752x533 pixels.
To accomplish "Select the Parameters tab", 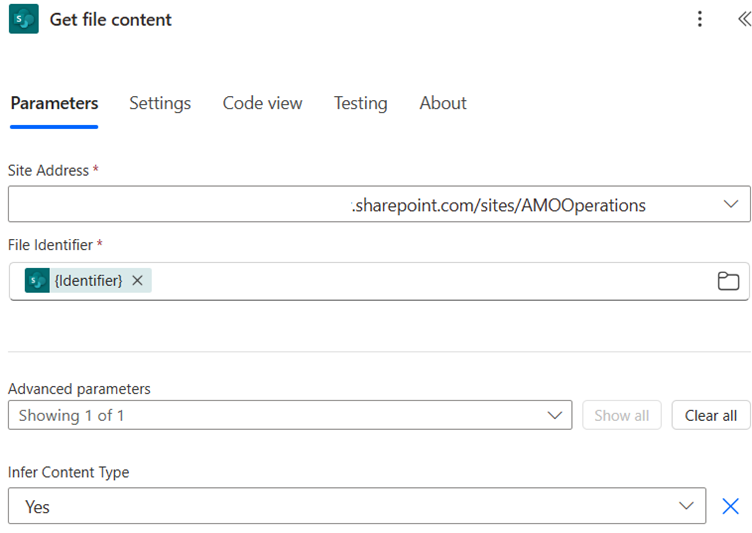I will (x=54, y=103).
